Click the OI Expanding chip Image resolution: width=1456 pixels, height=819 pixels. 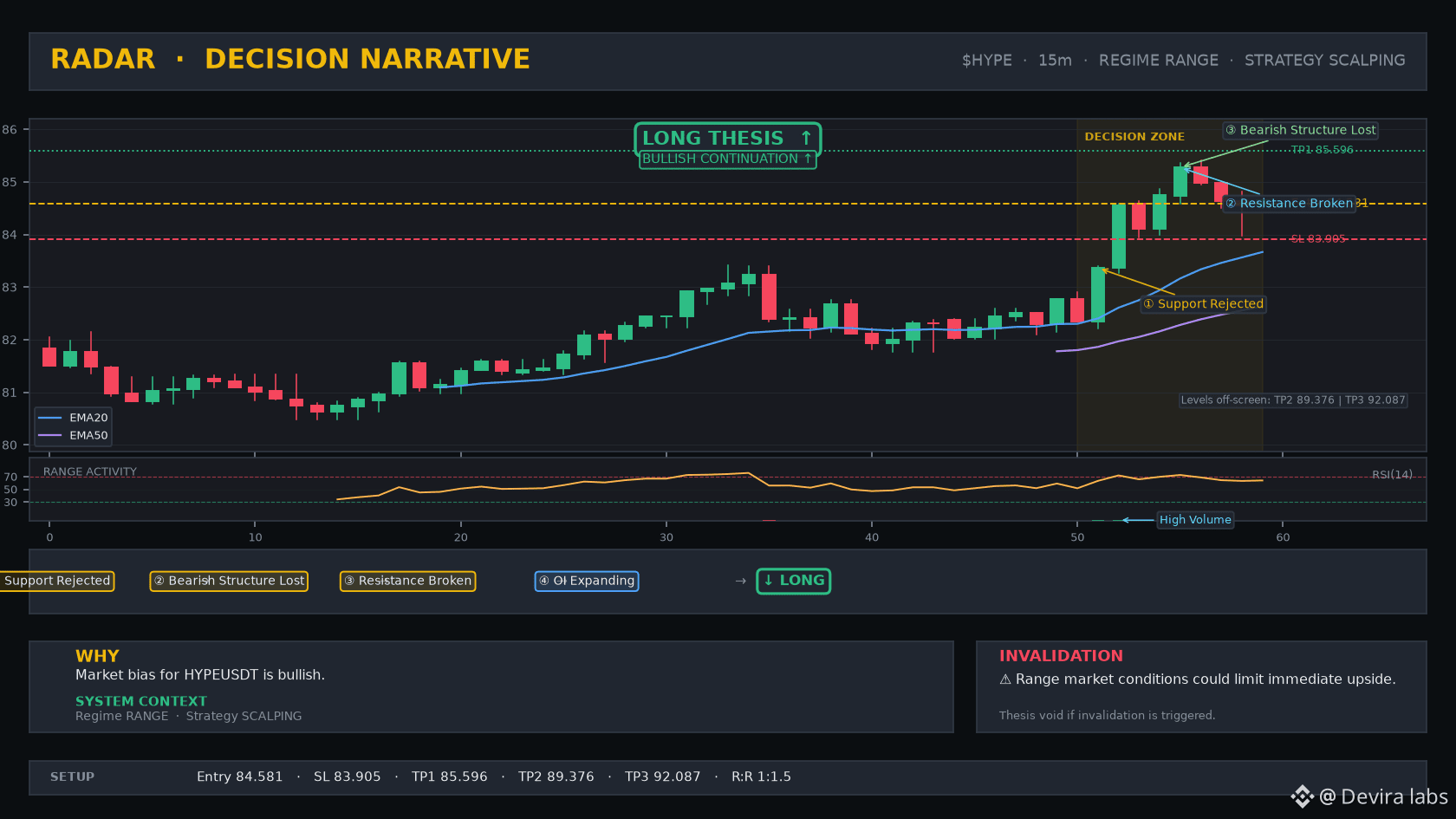pos(587,581)
